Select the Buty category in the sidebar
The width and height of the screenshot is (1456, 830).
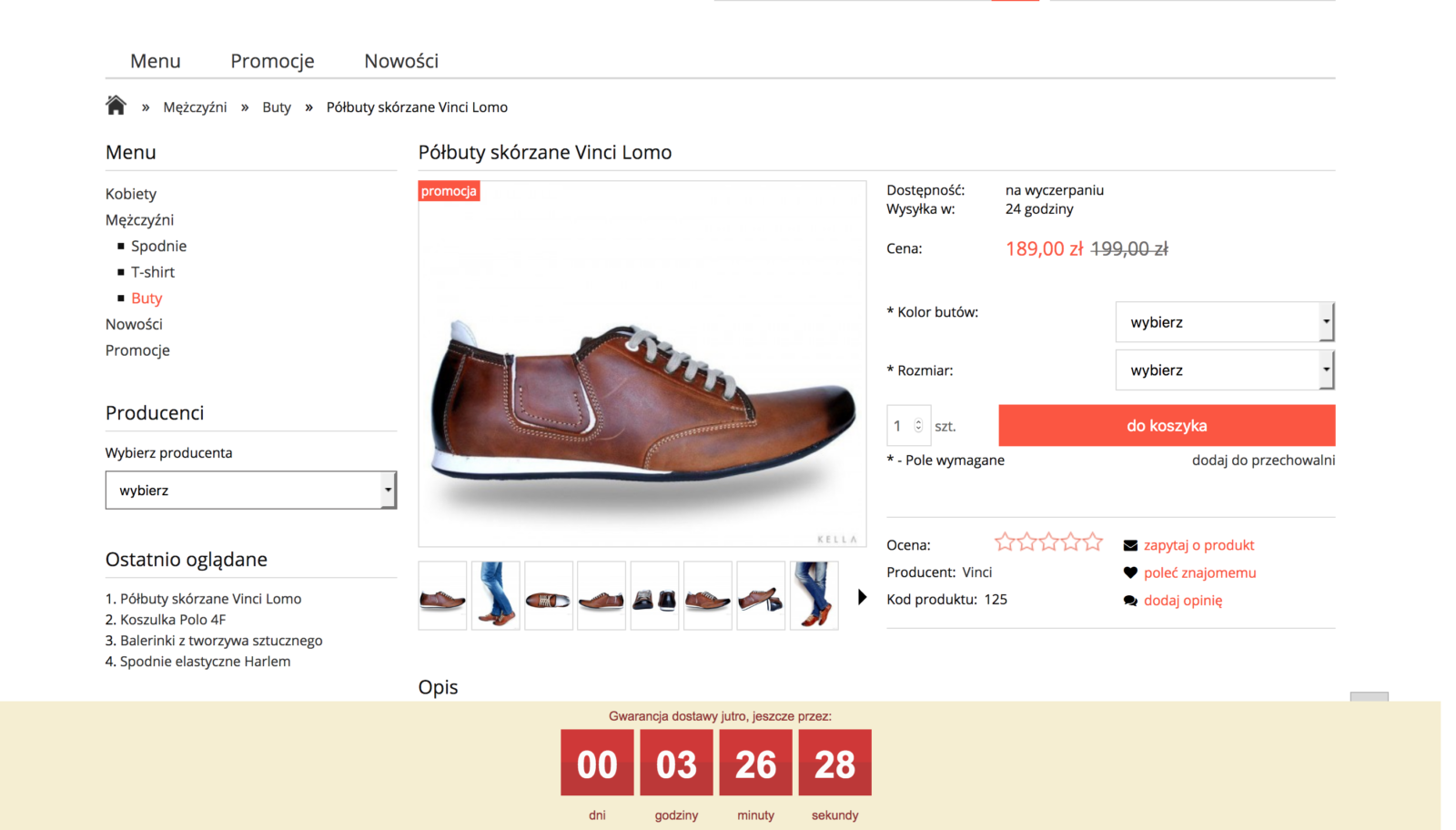[x=147, y=299]
